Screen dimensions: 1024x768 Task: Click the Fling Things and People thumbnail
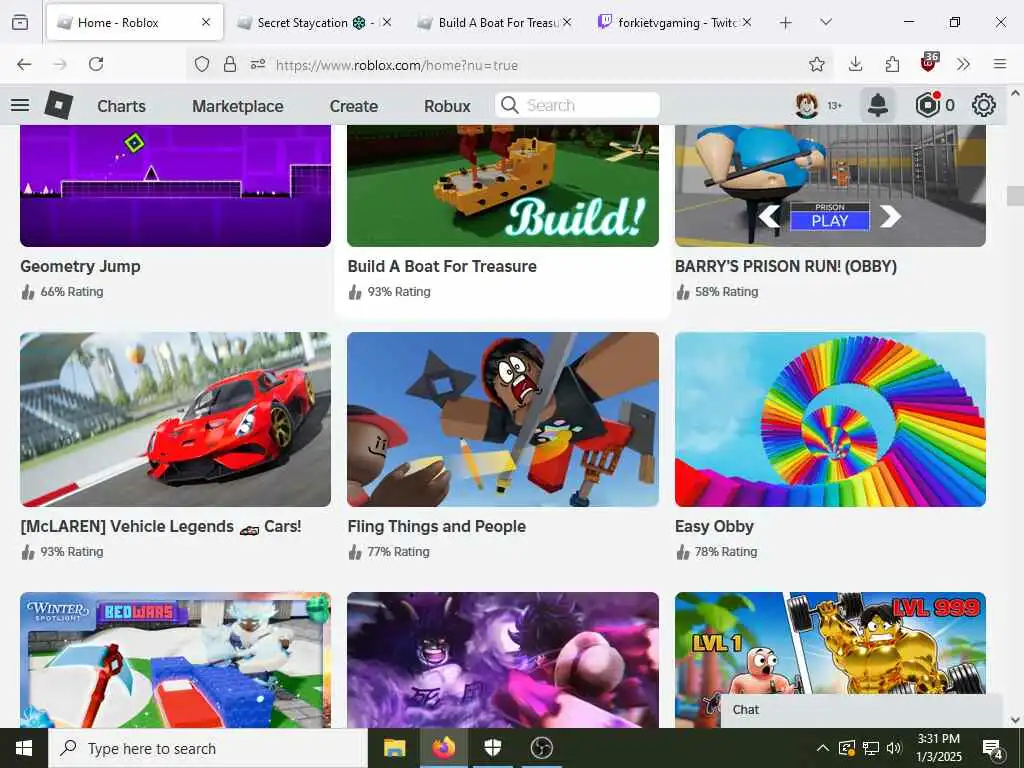[x=503, y=419]
